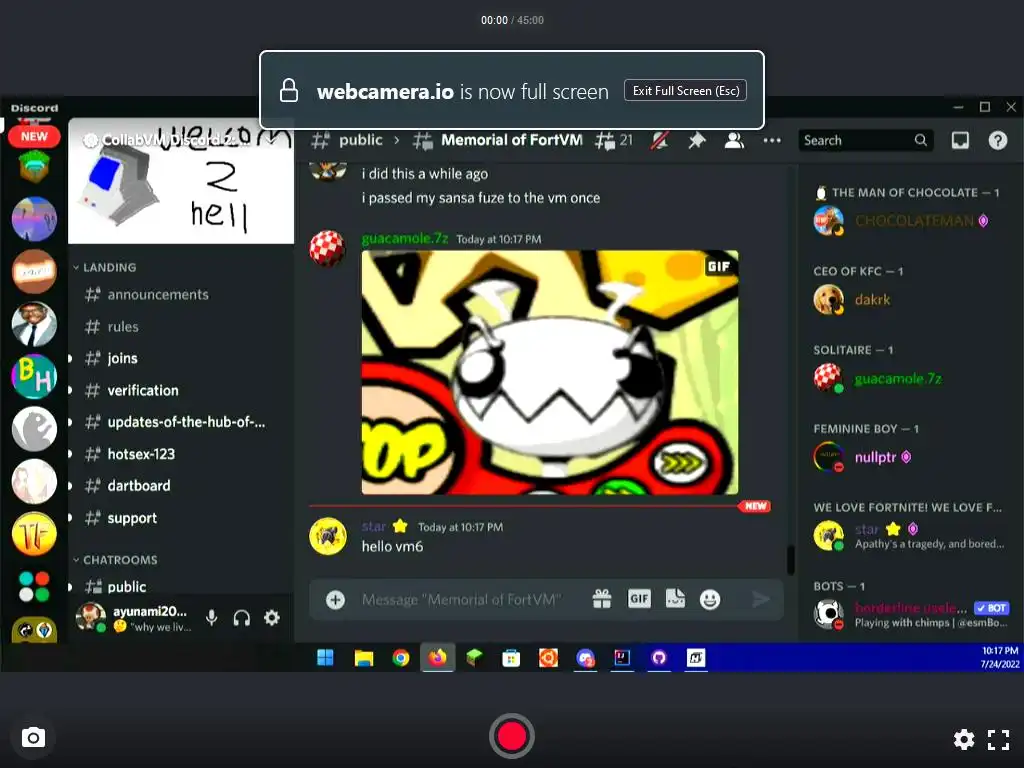
Task: Open the three-dot more options menu
Action: point(772,140)
